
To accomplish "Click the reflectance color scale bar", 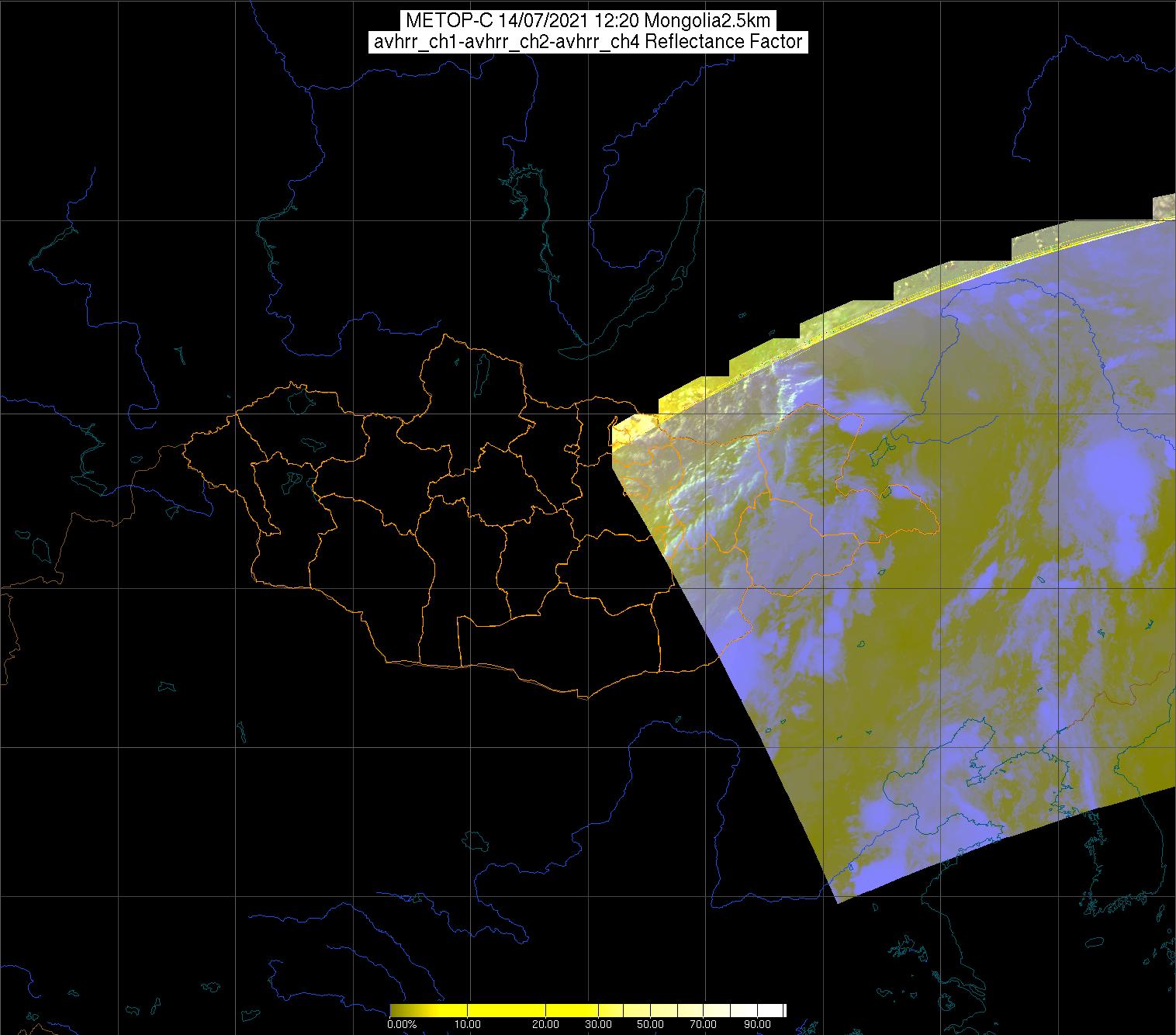I will (x=588, y=1009).
